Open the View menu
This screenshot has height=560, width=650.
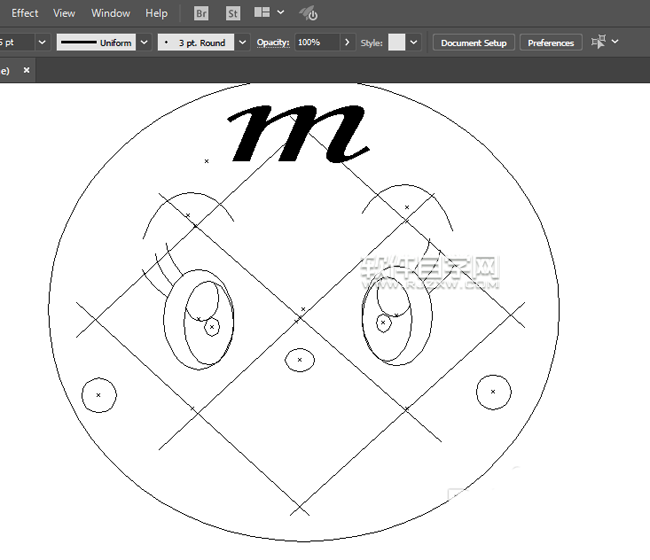click(64, 13)
